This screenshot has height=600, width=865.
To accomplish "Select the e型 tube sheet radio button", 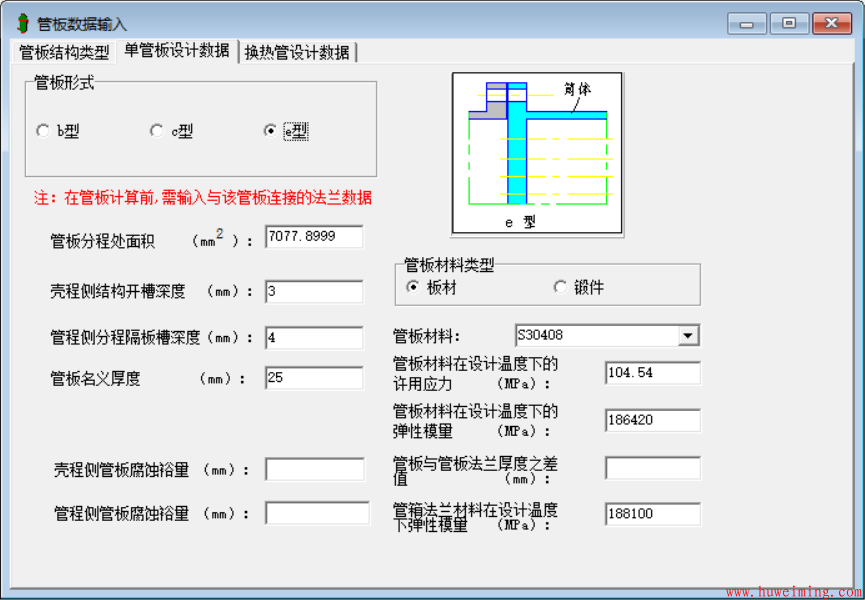I will coord(271,130).
